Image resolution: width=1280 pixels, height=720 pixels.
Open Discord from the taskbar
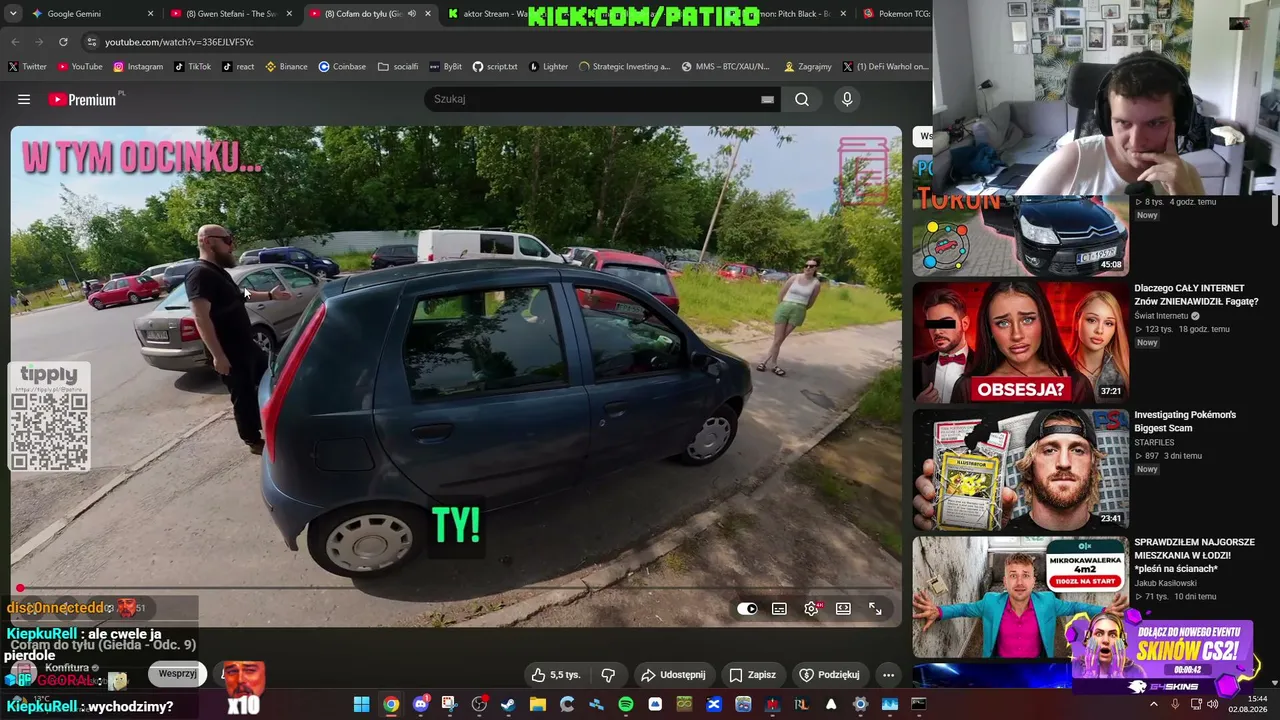421,704
